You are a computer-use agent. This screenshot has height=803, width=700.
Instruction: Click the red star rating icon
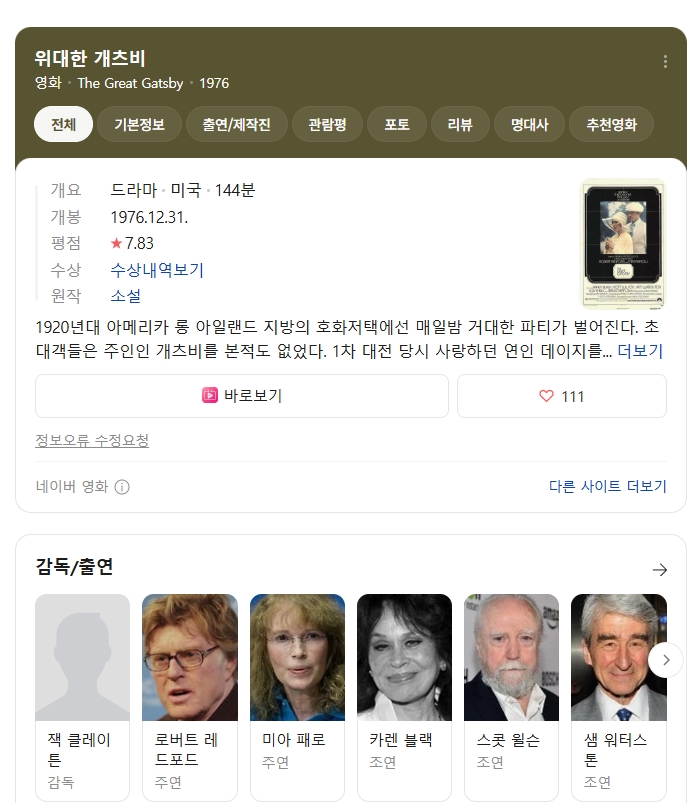(x=116, y=243)
